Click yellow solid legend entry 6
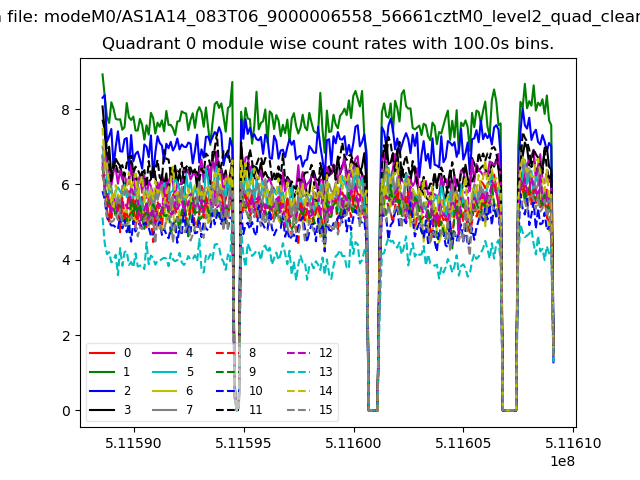Screen dimensions: 640x480 point(173,391)
